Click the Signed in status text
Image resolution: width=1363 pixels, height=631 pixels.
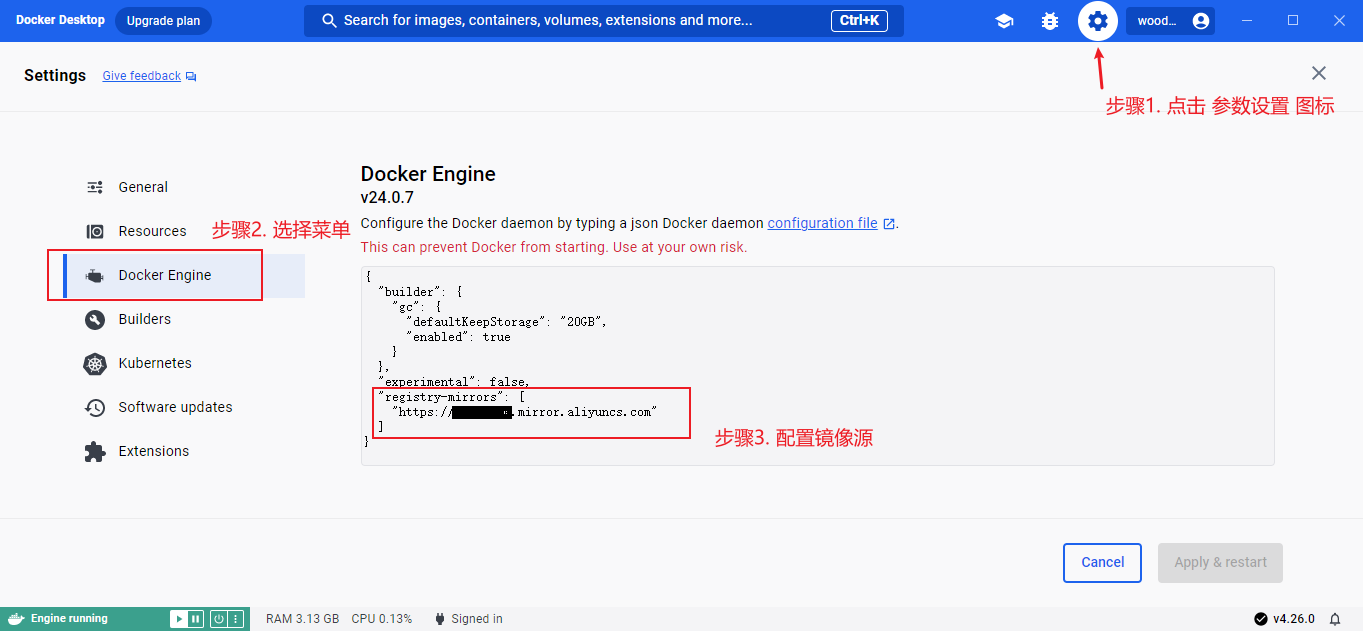tap(477, 619)
